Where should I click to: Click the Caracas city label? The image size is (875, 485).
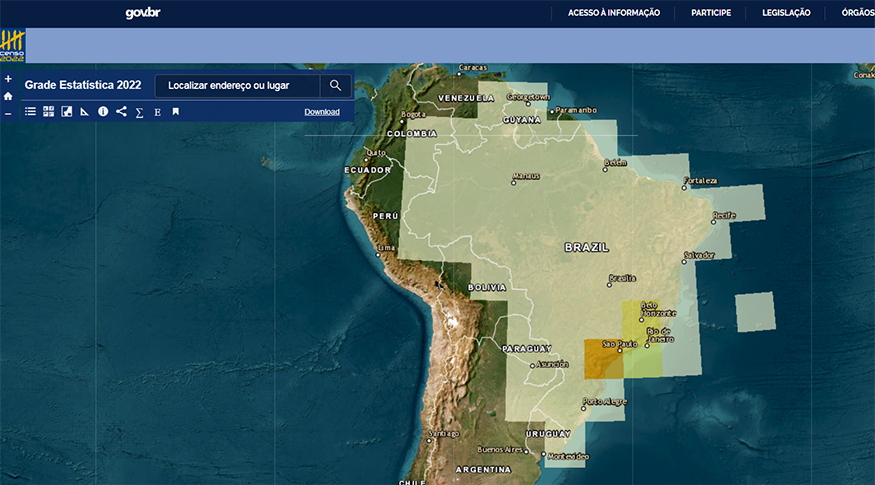pyautogui.click(x=473, y=68)
